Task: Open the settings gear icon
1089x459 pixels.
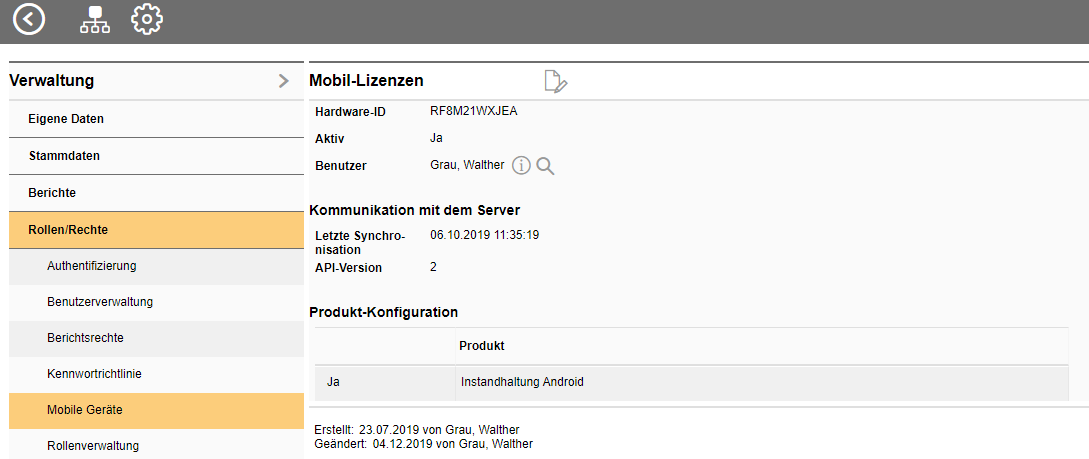Action: [147, 19]
